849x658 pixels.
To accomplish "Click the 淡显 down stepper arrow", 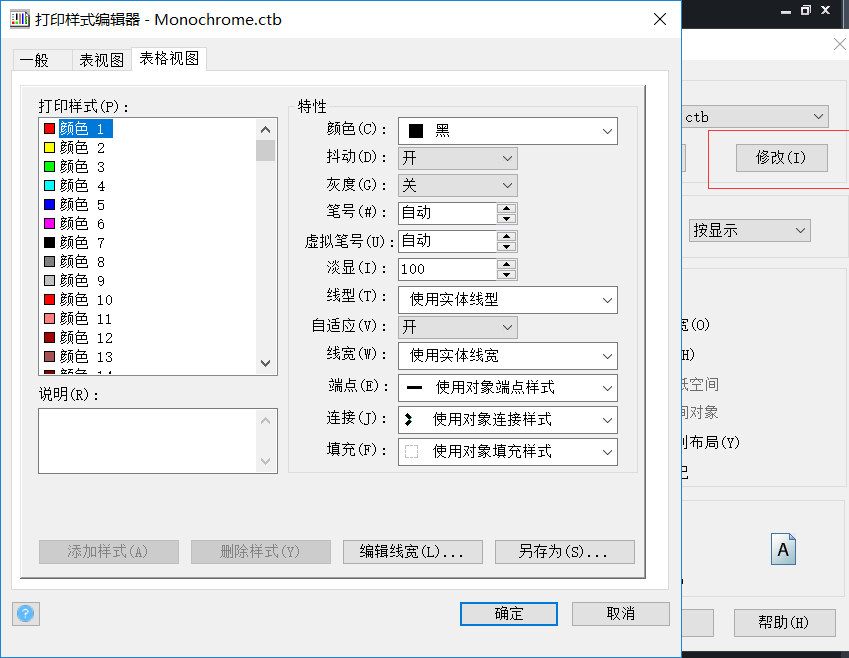I will tap(508, 273).
